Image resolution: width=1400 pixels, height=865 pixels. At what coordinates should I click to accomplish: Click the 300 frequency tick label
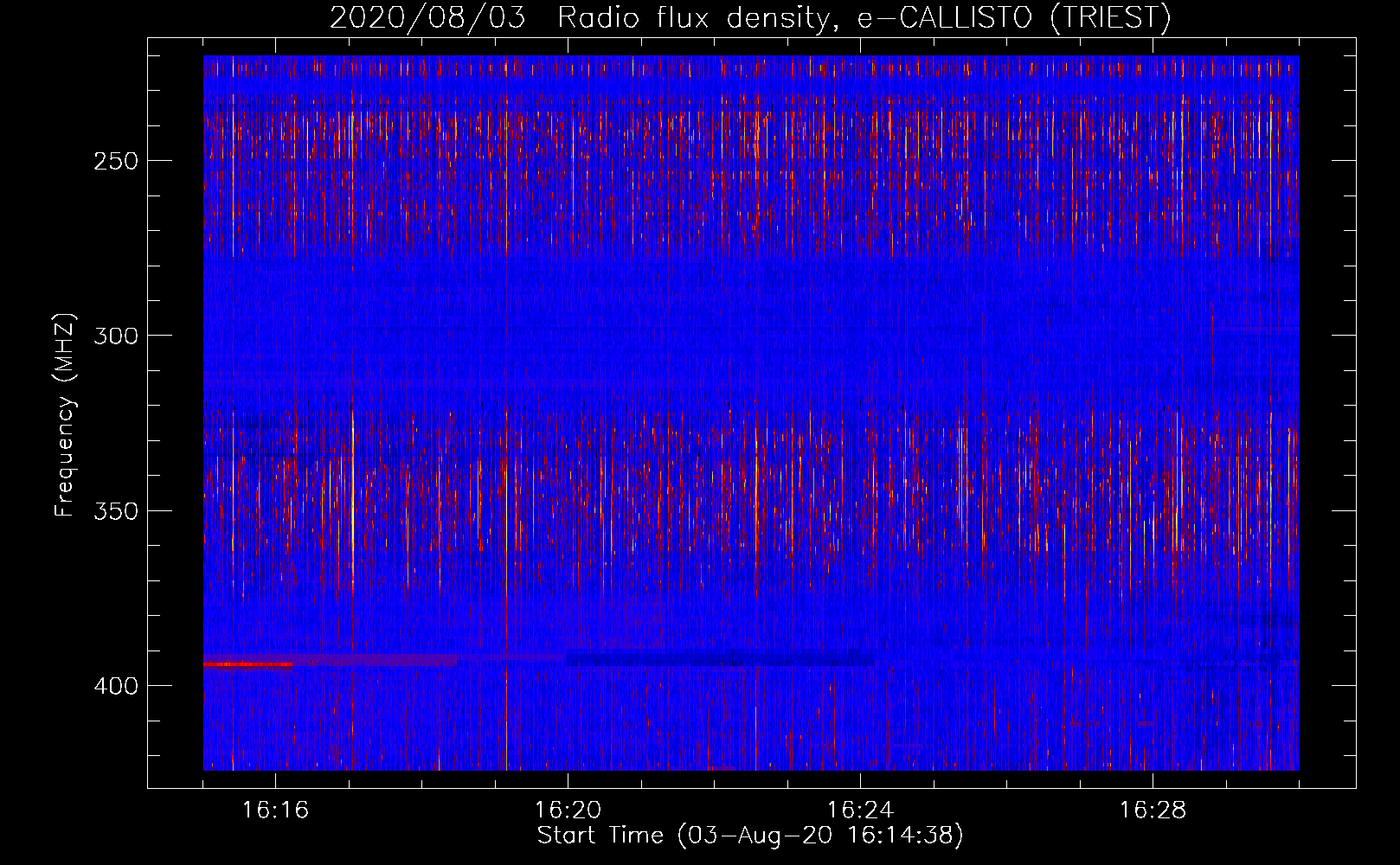pos(115,336)
